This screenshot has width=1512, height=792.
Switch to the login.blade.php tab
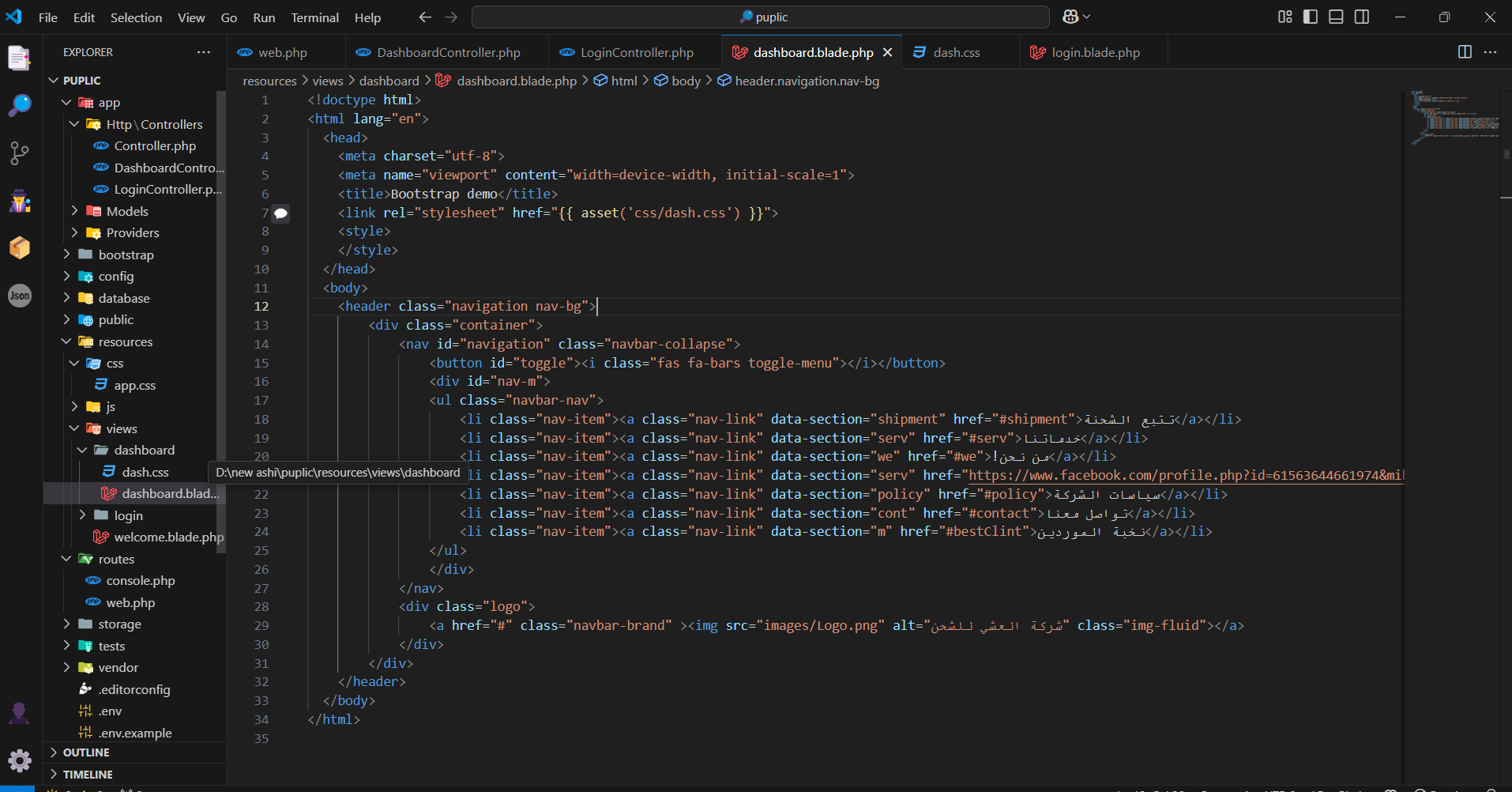point(1094,52)
